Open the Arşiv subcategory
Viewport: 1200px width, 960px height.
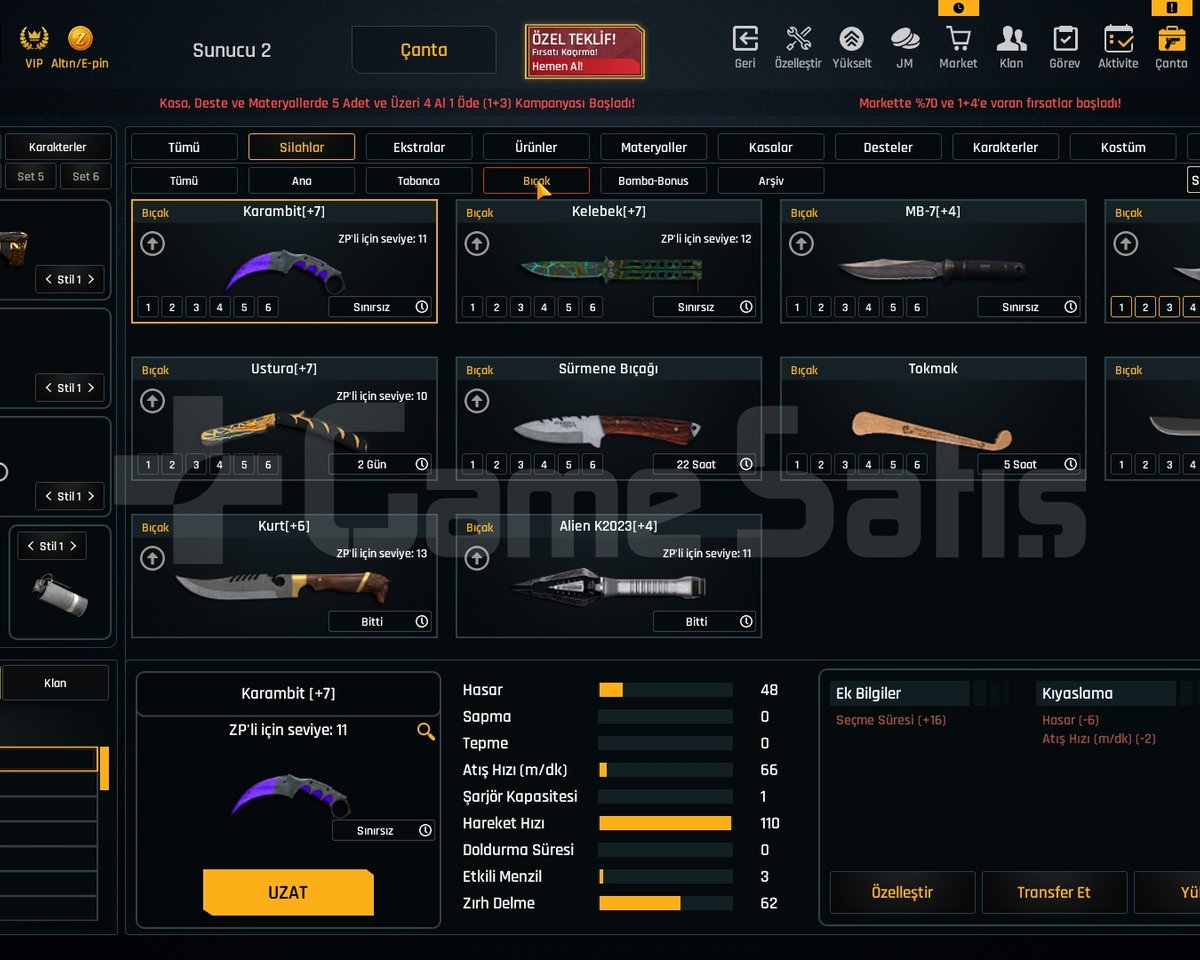771,181
